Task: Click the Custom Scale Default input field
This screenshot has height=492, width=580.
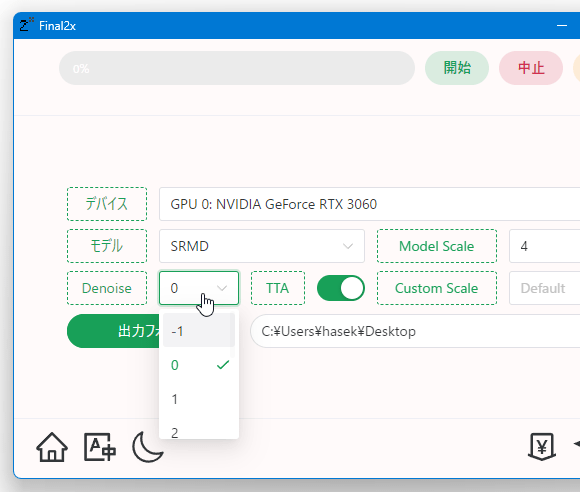Action: click(544, 288)
